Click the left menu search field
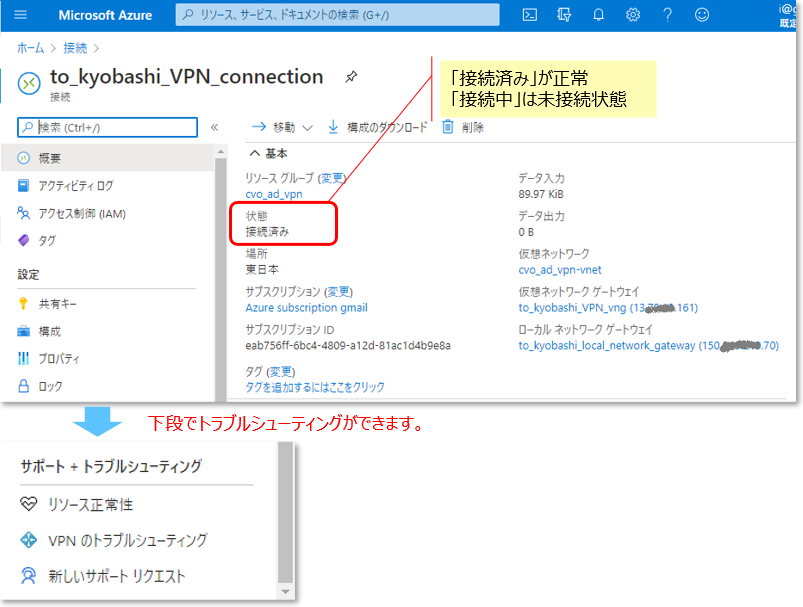Image resolution: width=803 pixels, height=607 pixels. point(108,128)
